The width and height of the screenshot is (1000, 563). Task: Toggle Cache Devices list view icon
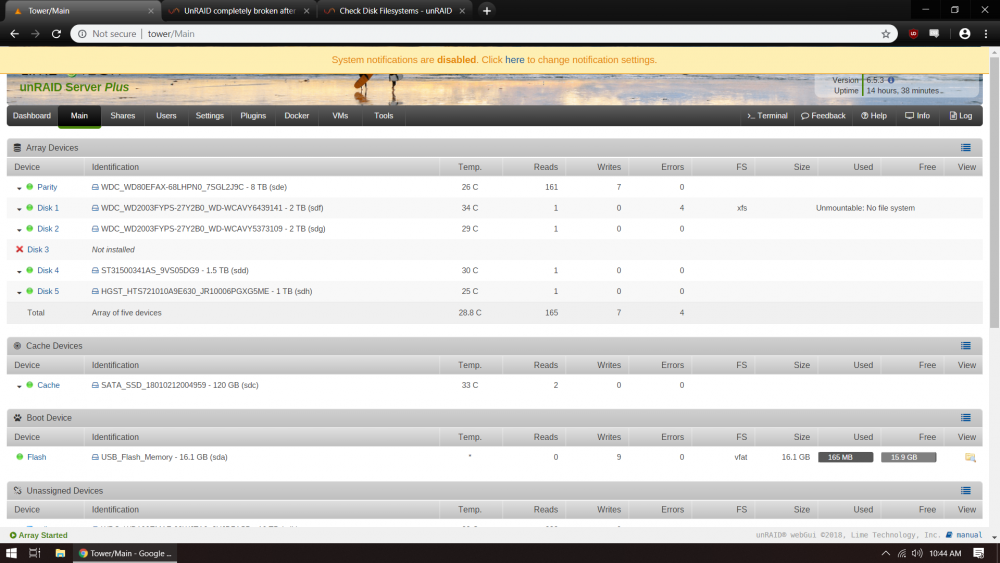coord(966,346)
